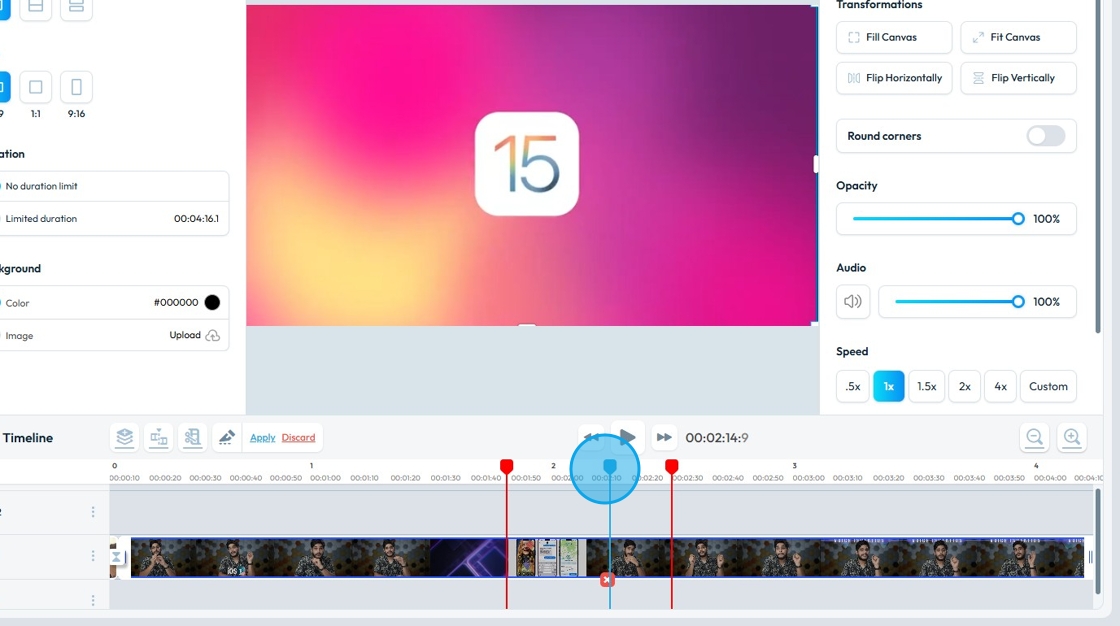Open the black background color swatch
Image resolution: width=1120 pixels, height=626 pixels.
click(x=212, y=302)
